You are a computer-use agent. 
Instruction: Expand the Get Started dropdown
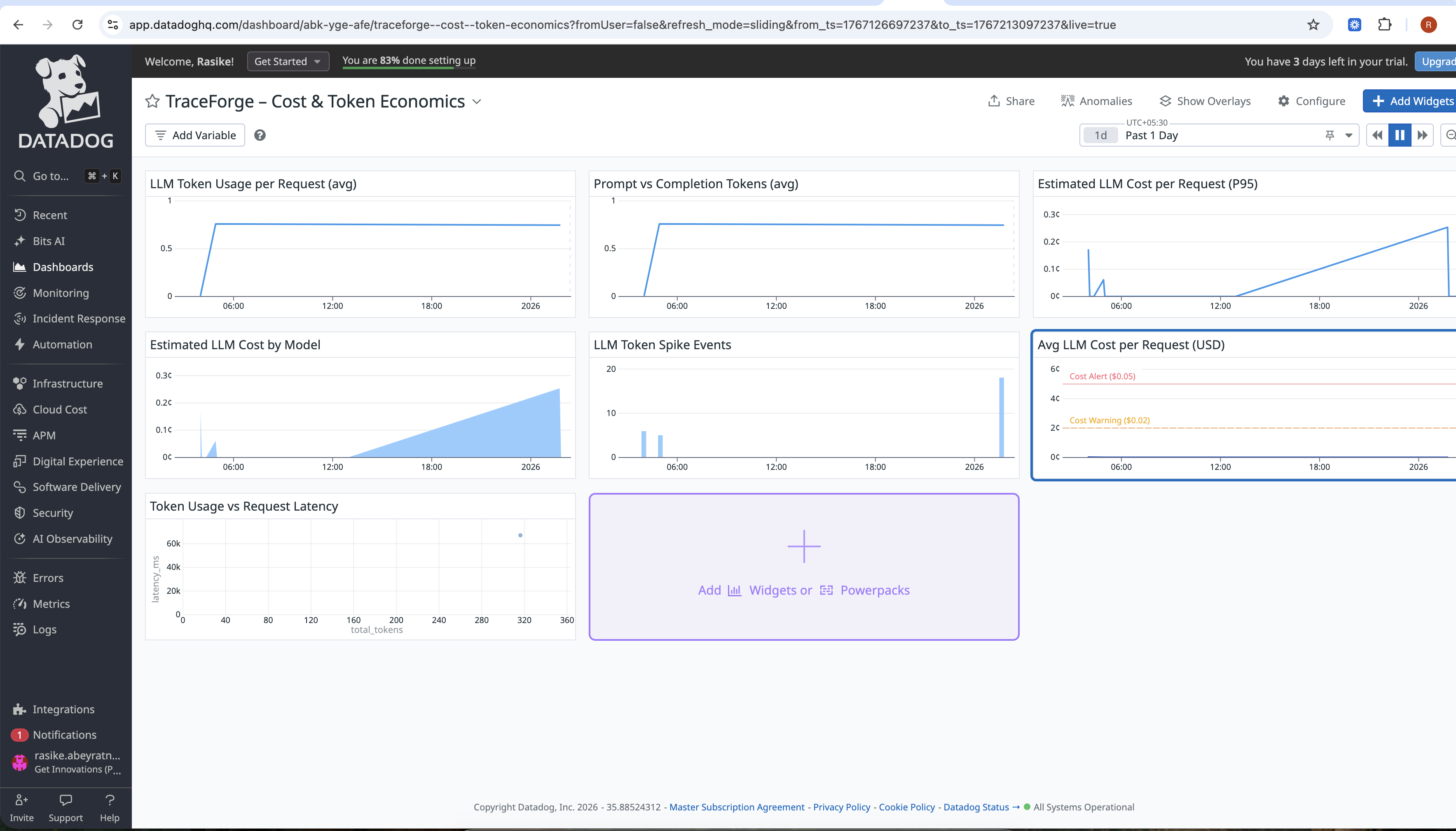pos(288,61)
